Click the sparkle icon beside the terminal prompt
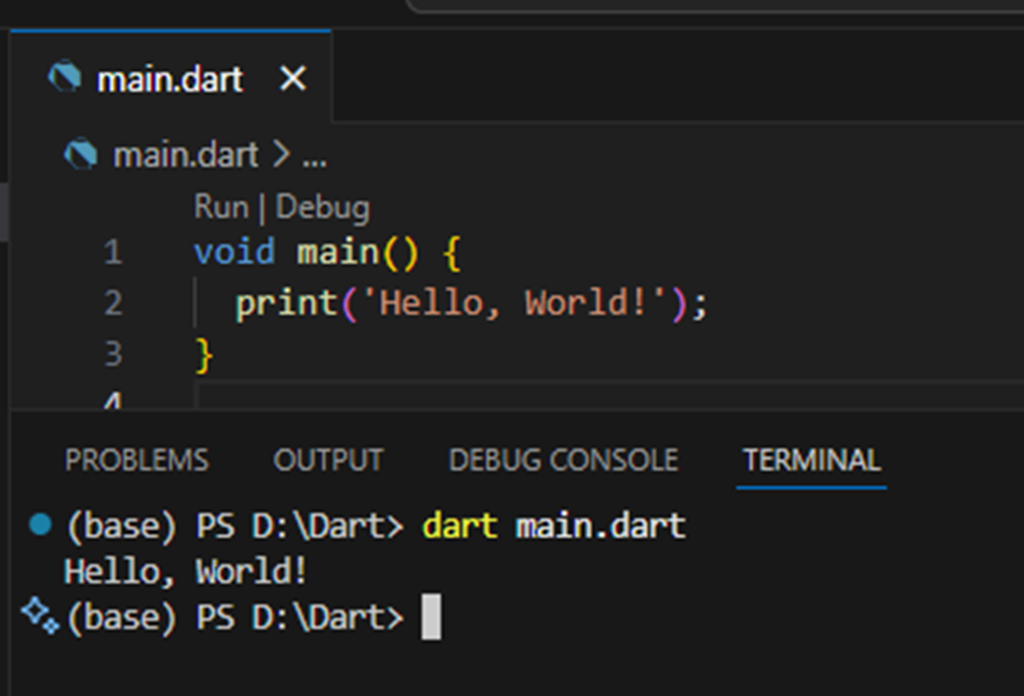The height and width of the screenshot is (696, 1024). coord(40,614)
